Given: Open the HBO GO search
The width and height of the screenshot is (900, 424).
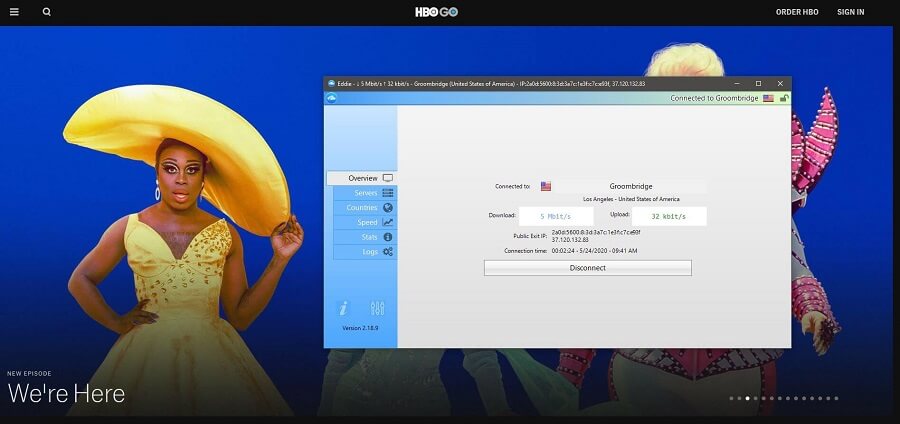Looking at the screenshot, I should [x=46, y=11].
